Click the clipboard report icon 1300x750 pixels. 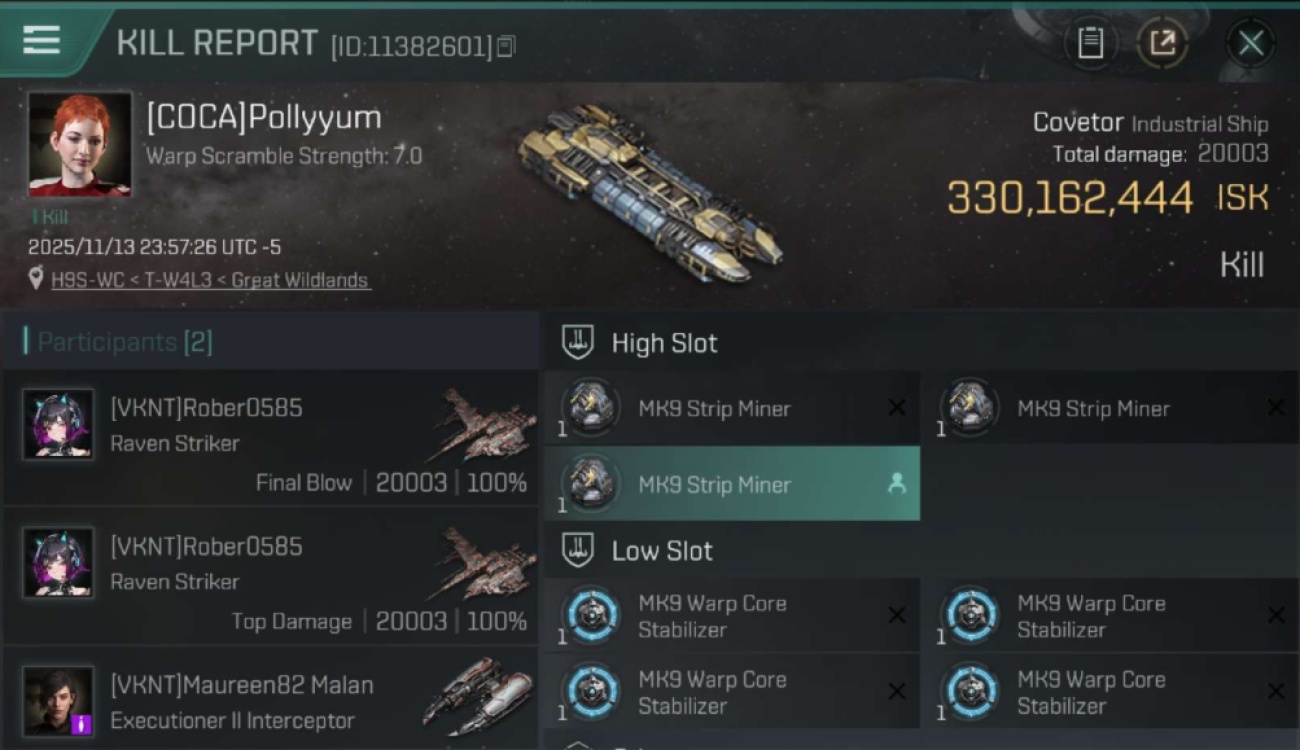pos(1090,43)
